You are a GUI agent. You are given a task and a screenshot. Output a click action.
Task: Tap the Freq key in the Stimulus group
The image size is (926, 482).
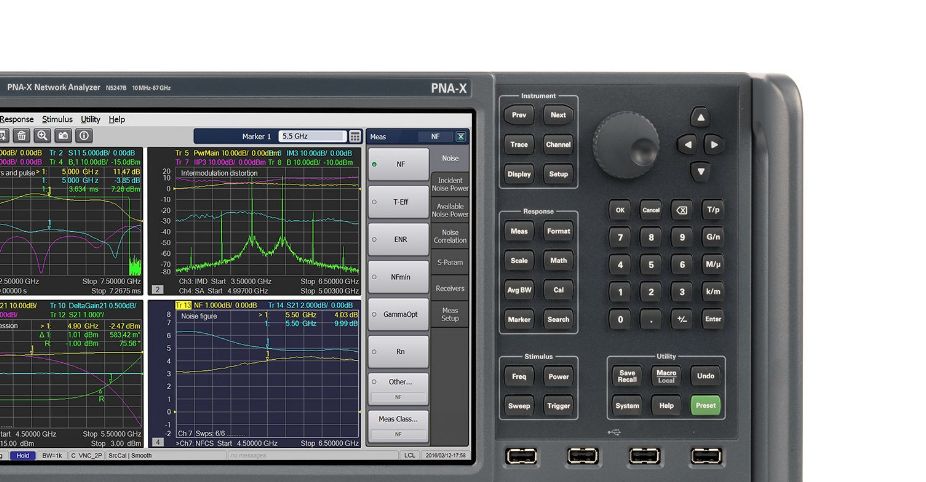click(519, 376)
